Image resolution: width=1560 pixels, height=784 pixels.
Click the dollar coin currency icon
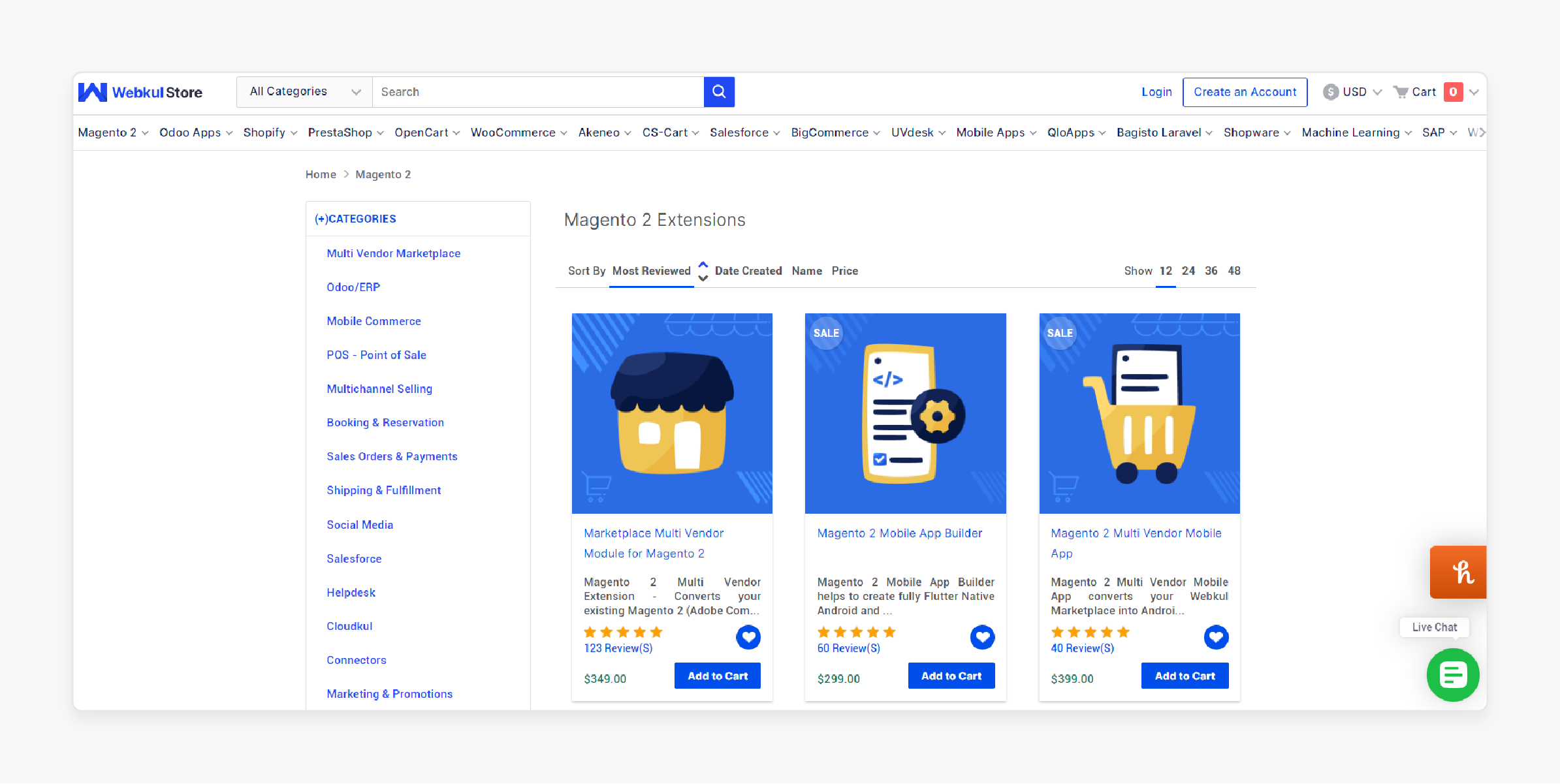pos(1331,91)
